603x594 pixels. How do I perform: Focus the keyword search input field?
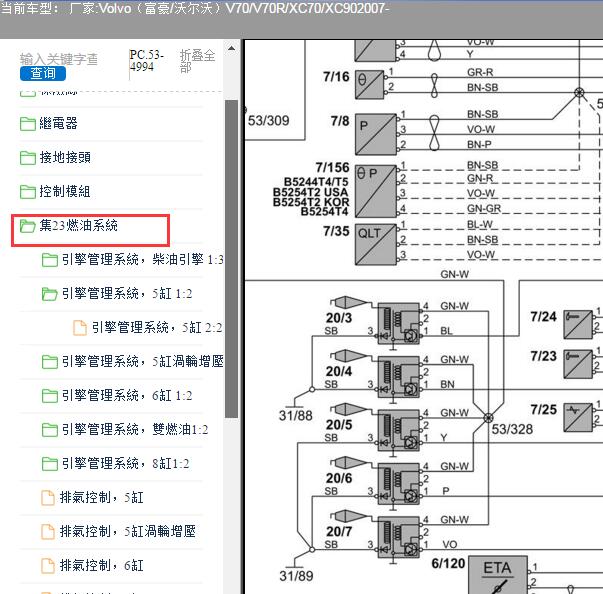coord(59,59)
